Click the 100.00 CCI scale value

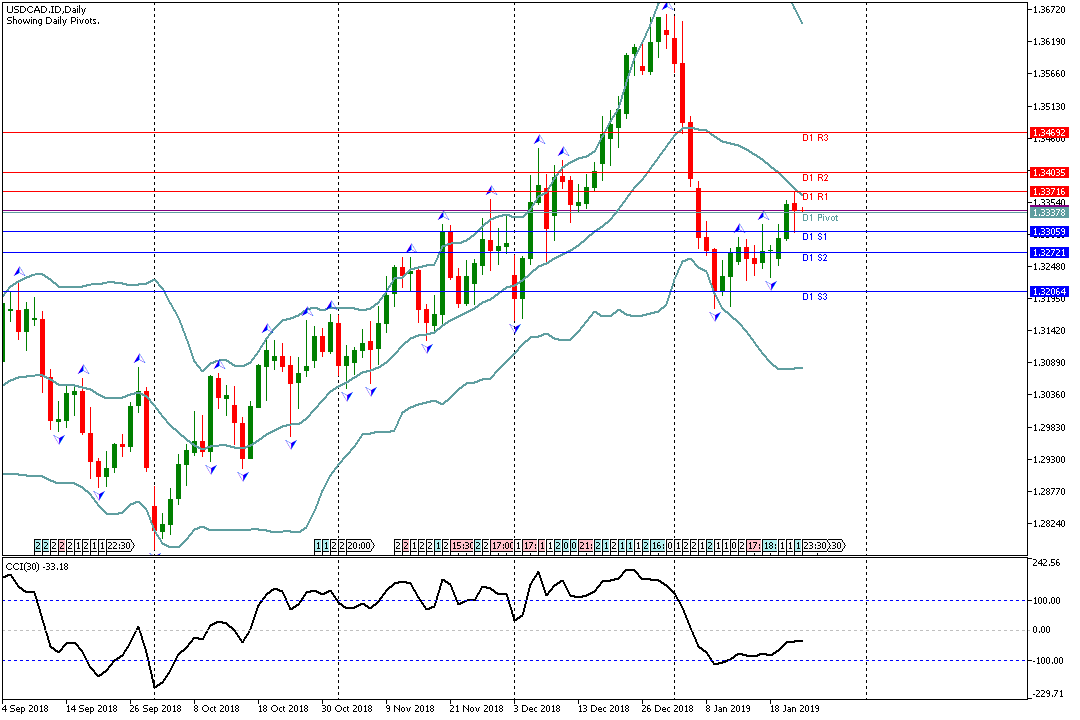(x=1047, y=601)
